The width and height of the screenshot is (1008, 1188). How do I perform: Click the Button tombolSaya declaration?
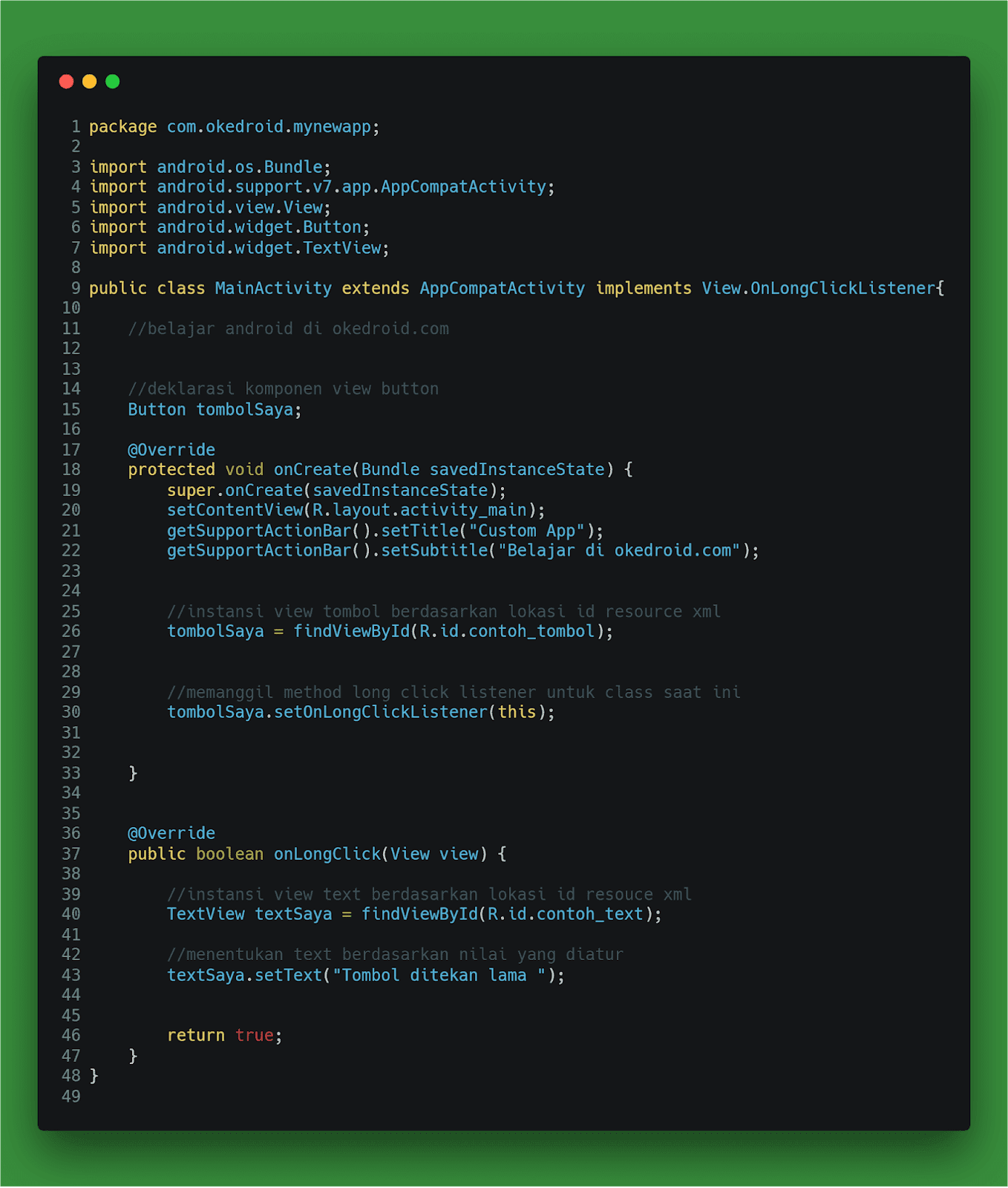(215, 410)
